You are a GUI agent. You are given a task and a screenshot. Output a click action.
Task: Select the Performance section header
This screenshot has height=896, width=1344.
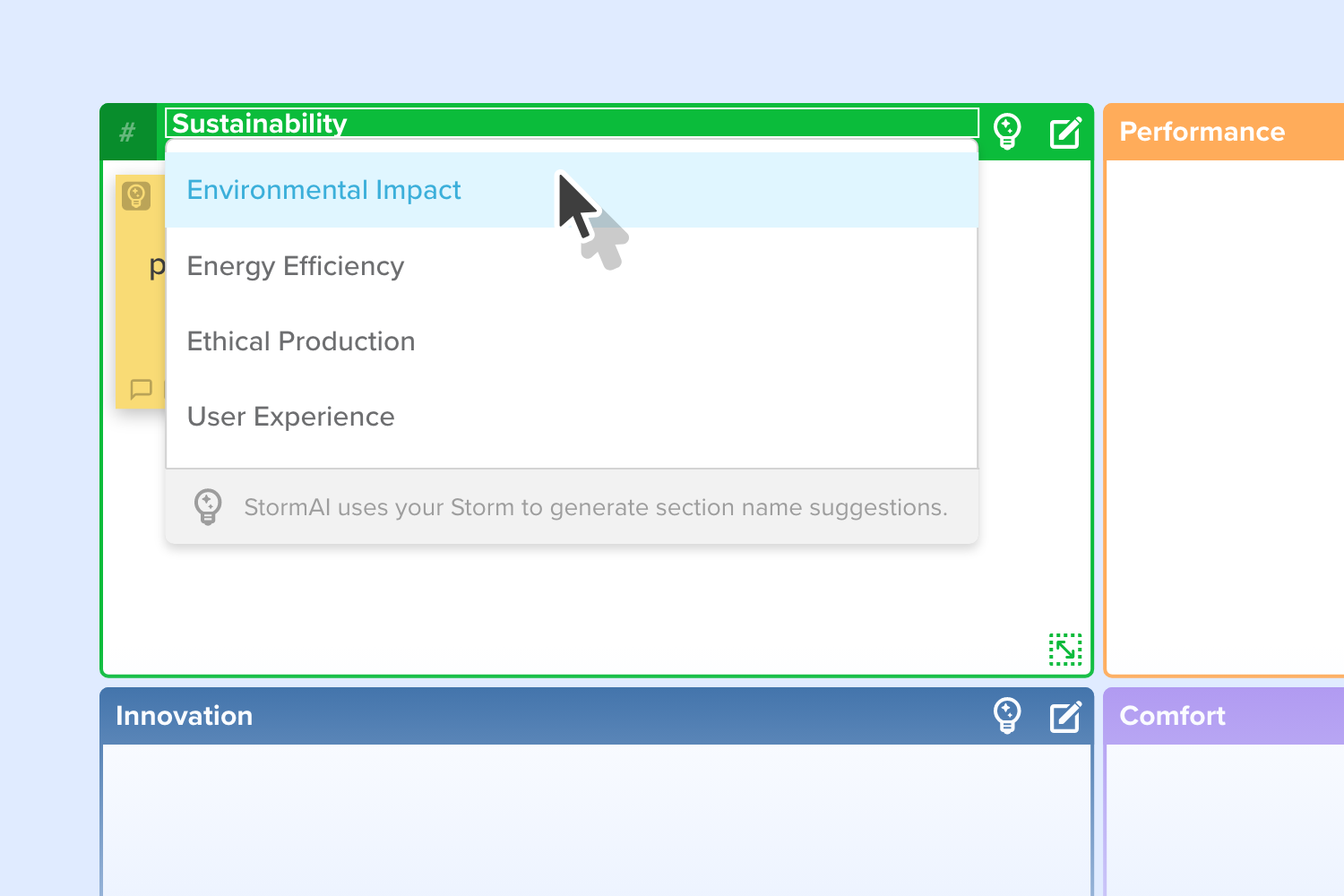click(x=1224, y=132)
